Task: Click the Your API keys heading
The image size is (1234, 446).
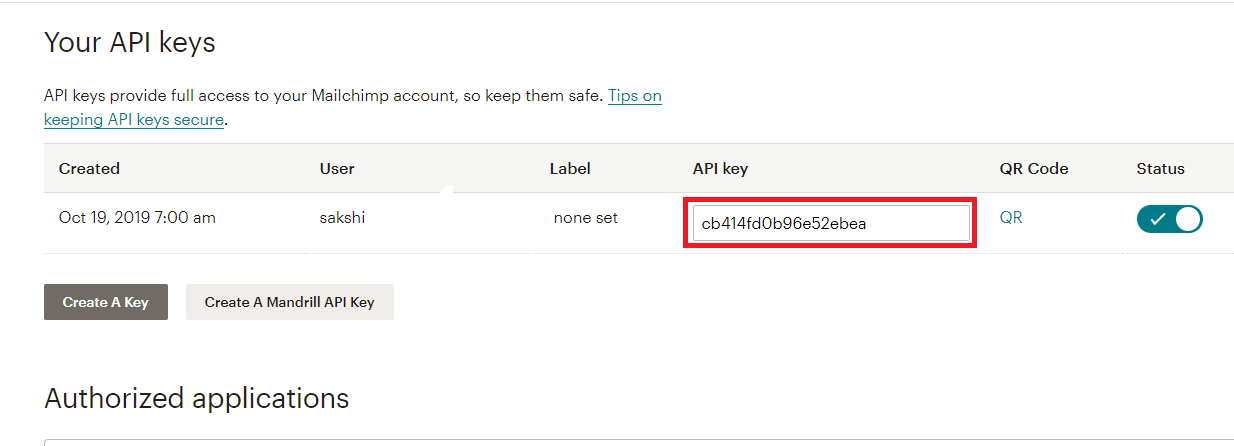Action: pos(130,42)
